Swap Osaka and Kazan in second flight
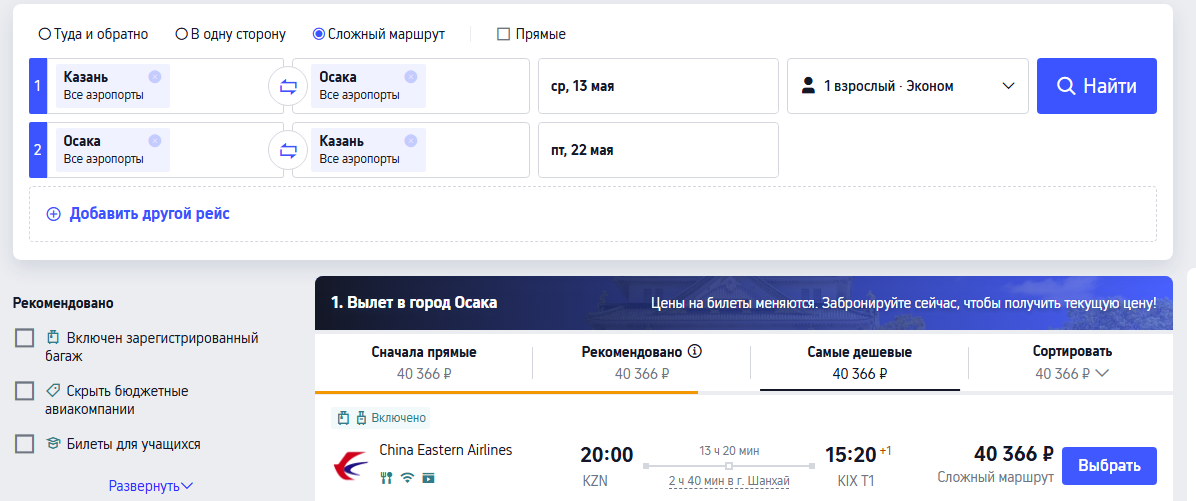1196x501 pixels. click(x=288, y=150)
